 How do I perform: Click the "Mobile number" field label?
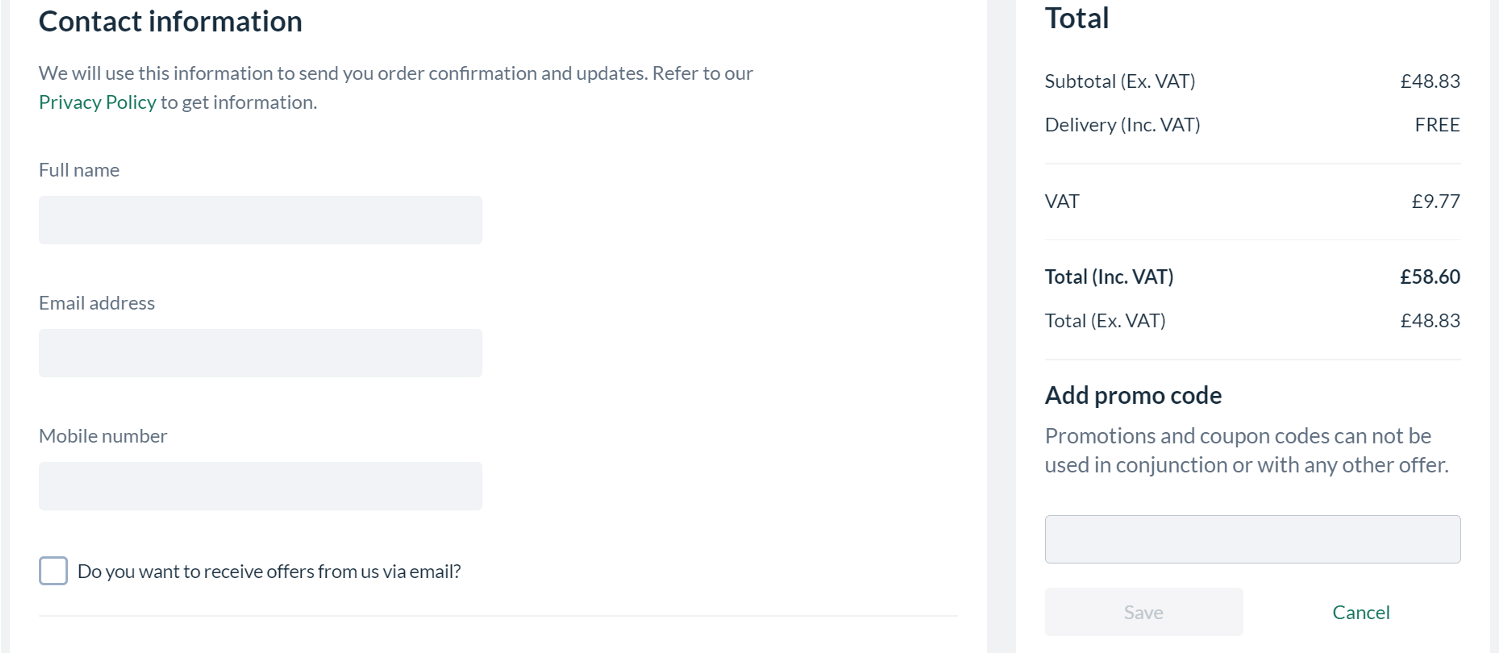[x=103, y=436]
